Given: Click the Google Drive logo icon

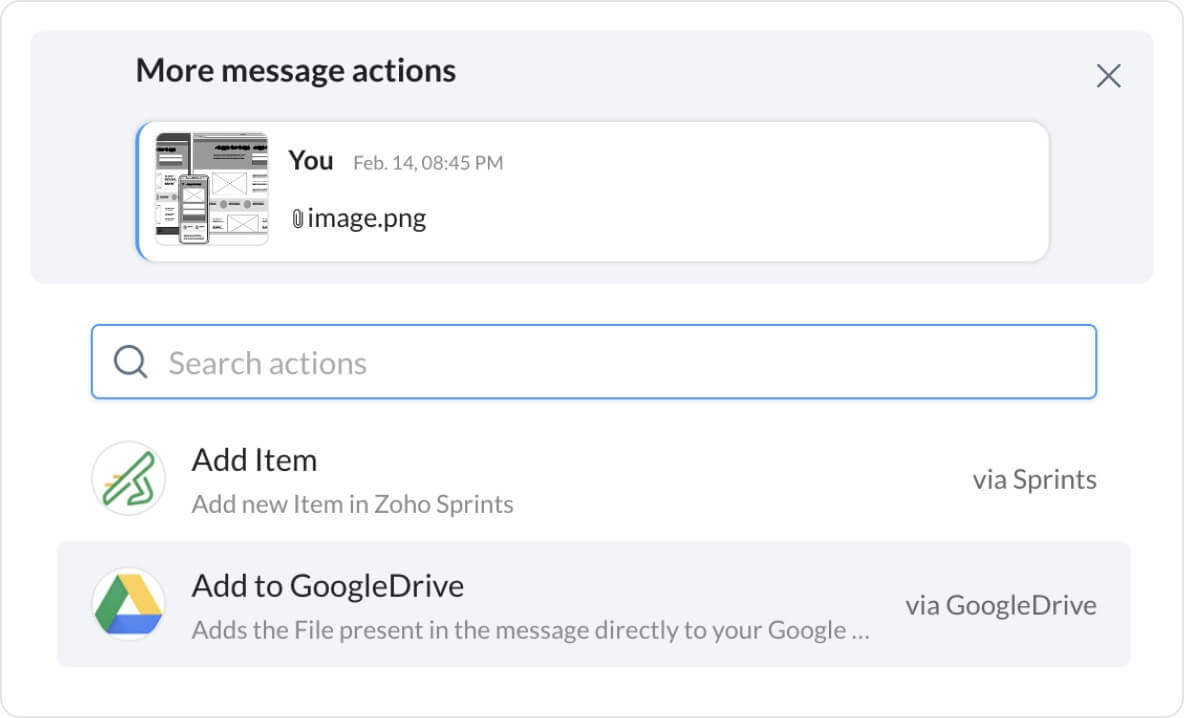Looking at the screenshot, I should (x=128, y=604).
